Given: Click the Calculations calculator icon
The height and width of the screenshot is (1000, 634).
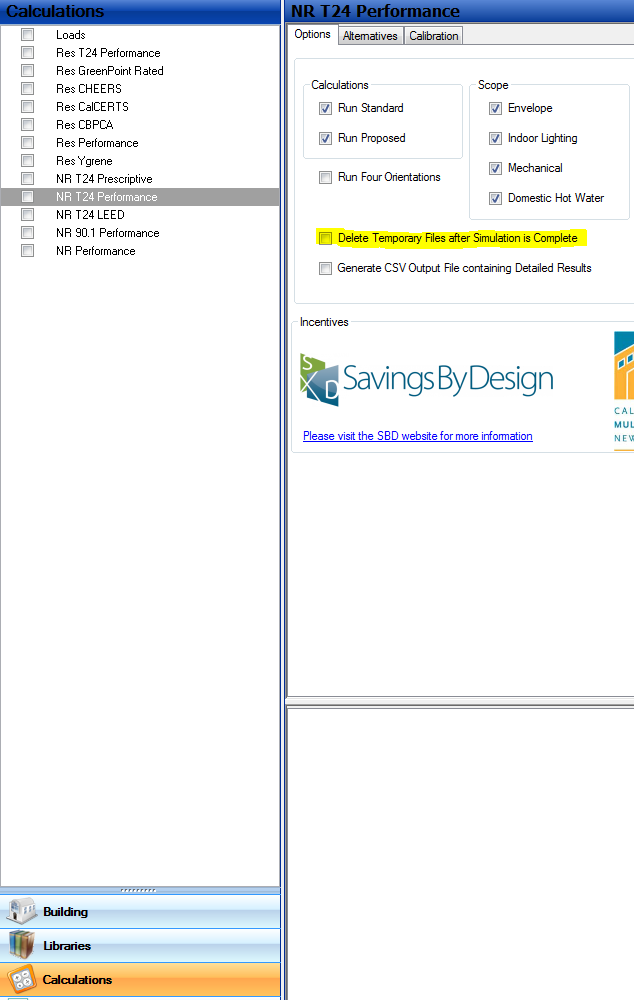Looking at the screenshot, I should pos(21,980).
